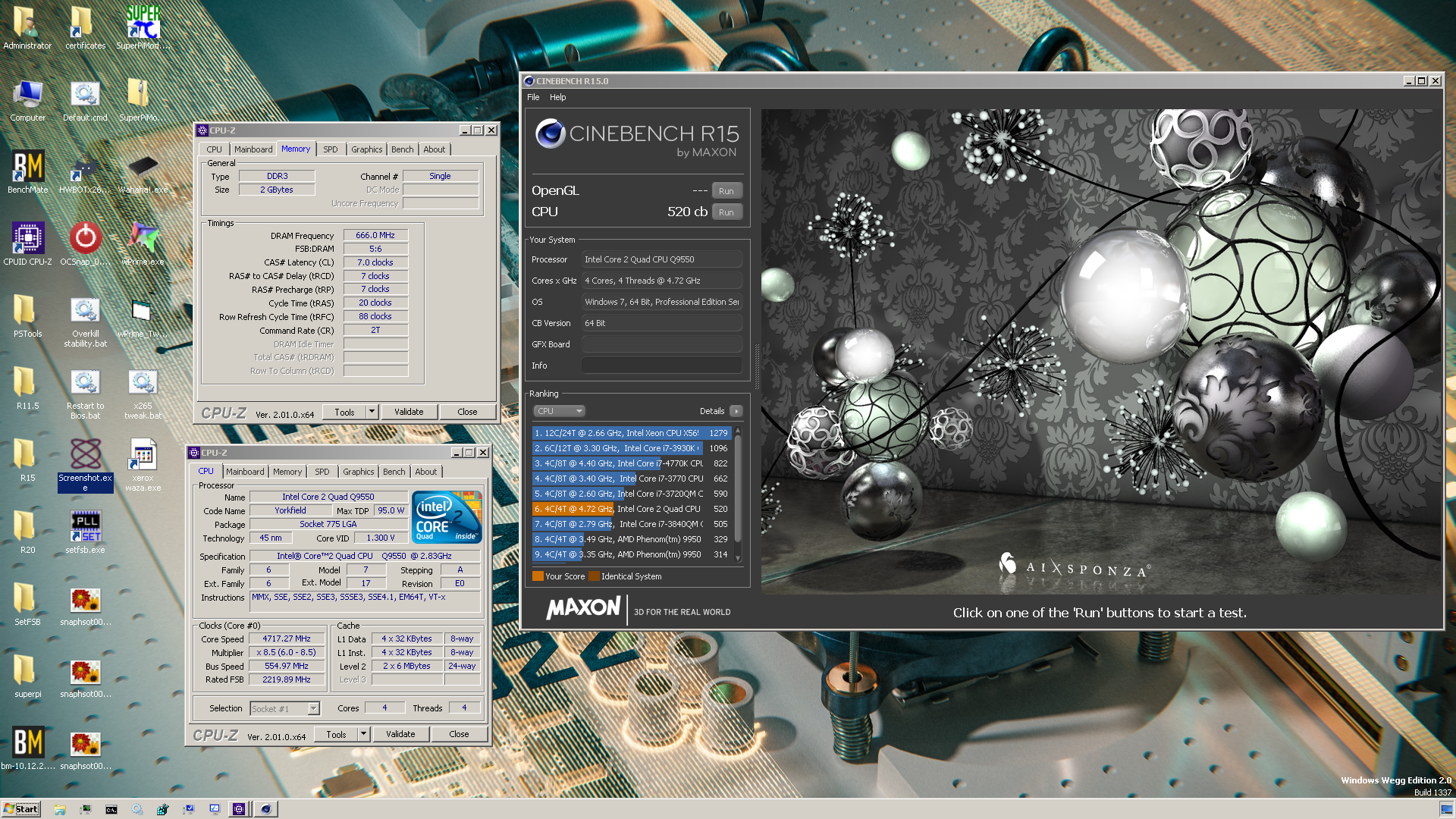Open the R11.5 folder on the desktop
1456x819 pixels.
click(x=27, y=388)
